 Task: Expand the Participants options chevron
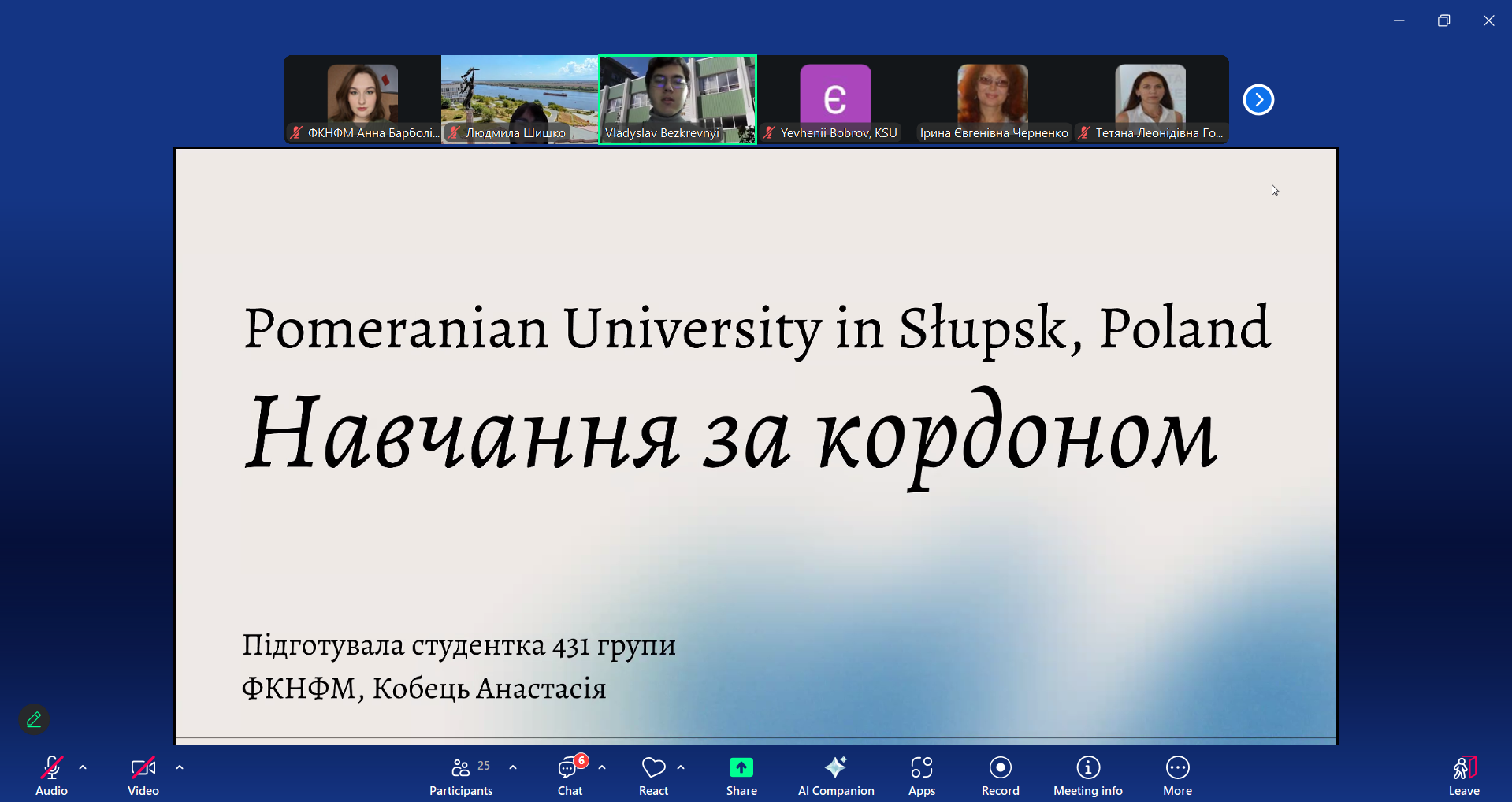(x=513, y=766)
